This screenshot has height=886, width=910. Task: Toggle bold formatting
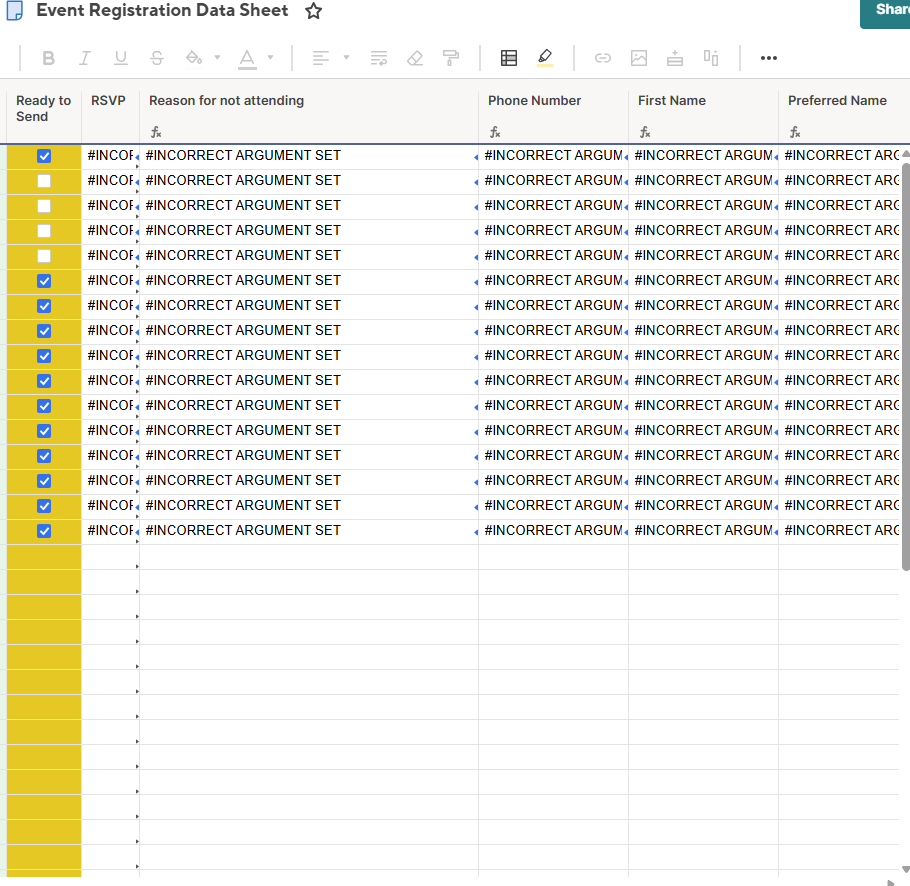click(x=49, y=58)
